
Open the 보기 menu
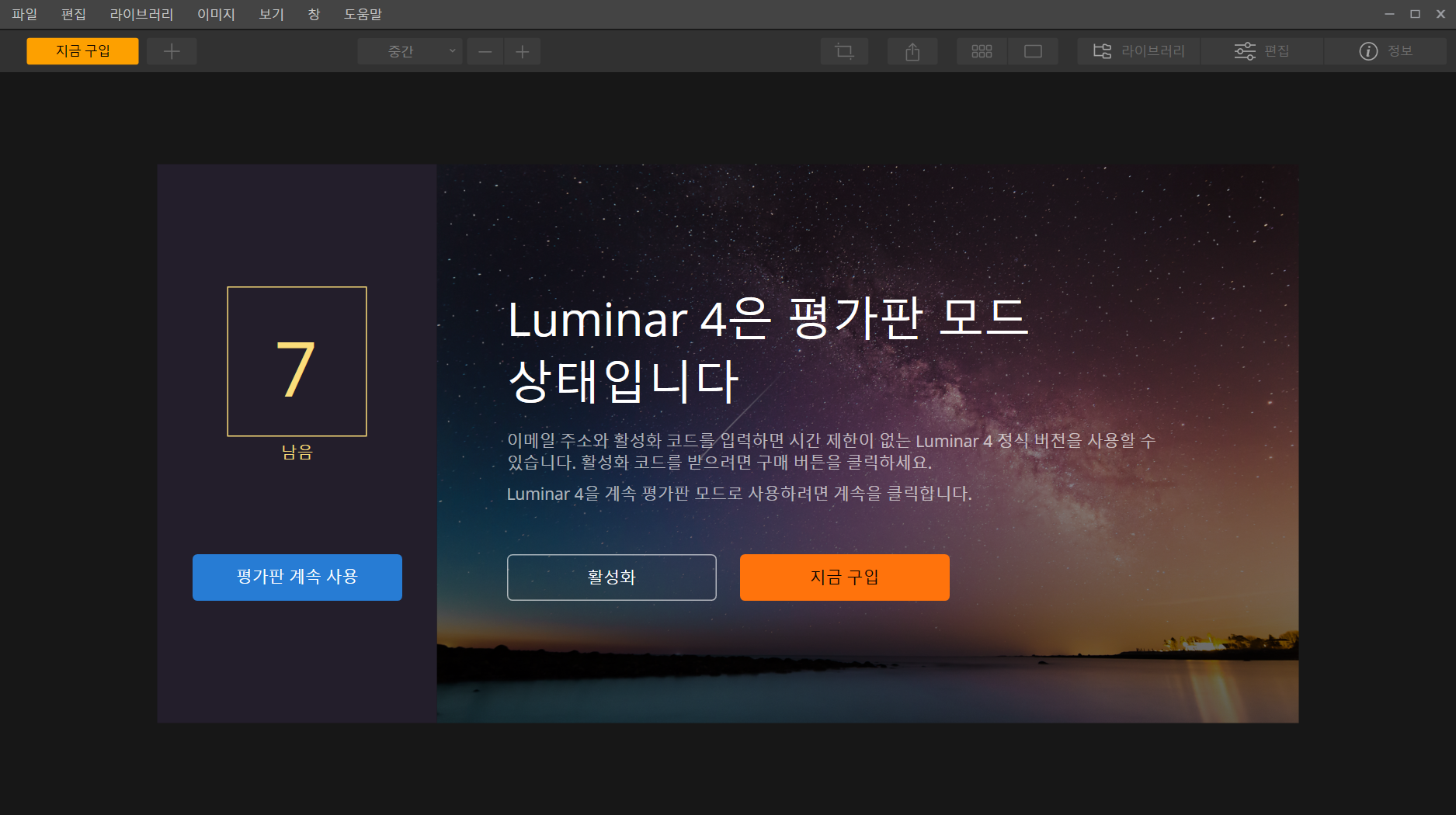coord(271,14)
